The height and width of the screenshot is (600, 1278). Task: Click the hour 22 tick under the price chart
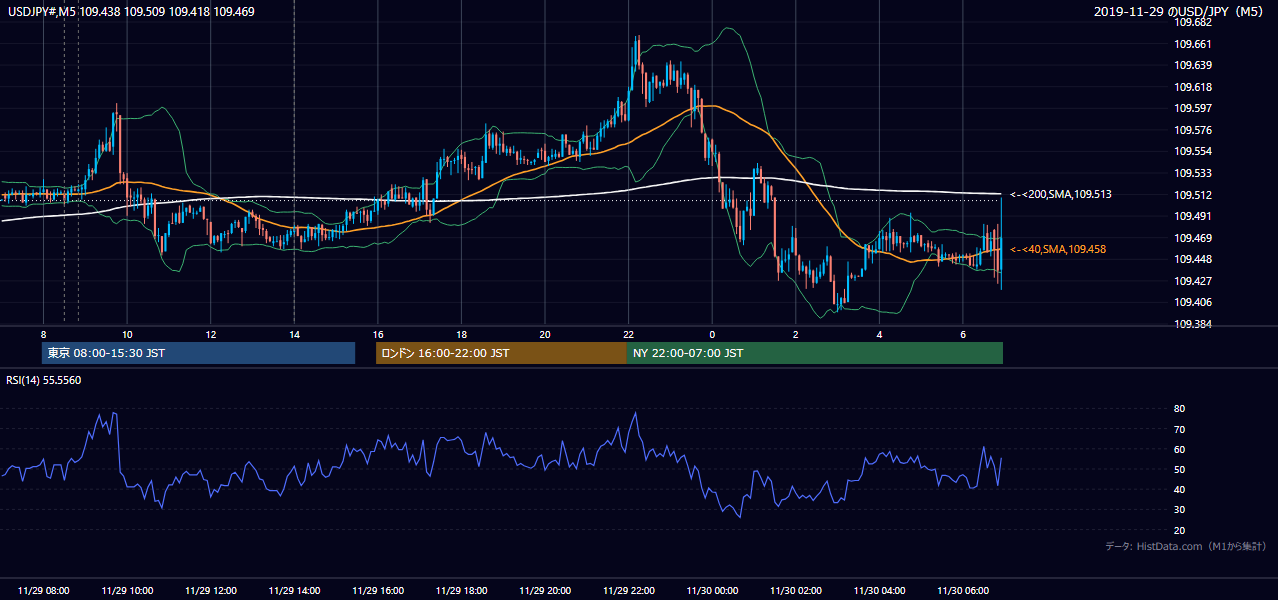click(628, 334)
